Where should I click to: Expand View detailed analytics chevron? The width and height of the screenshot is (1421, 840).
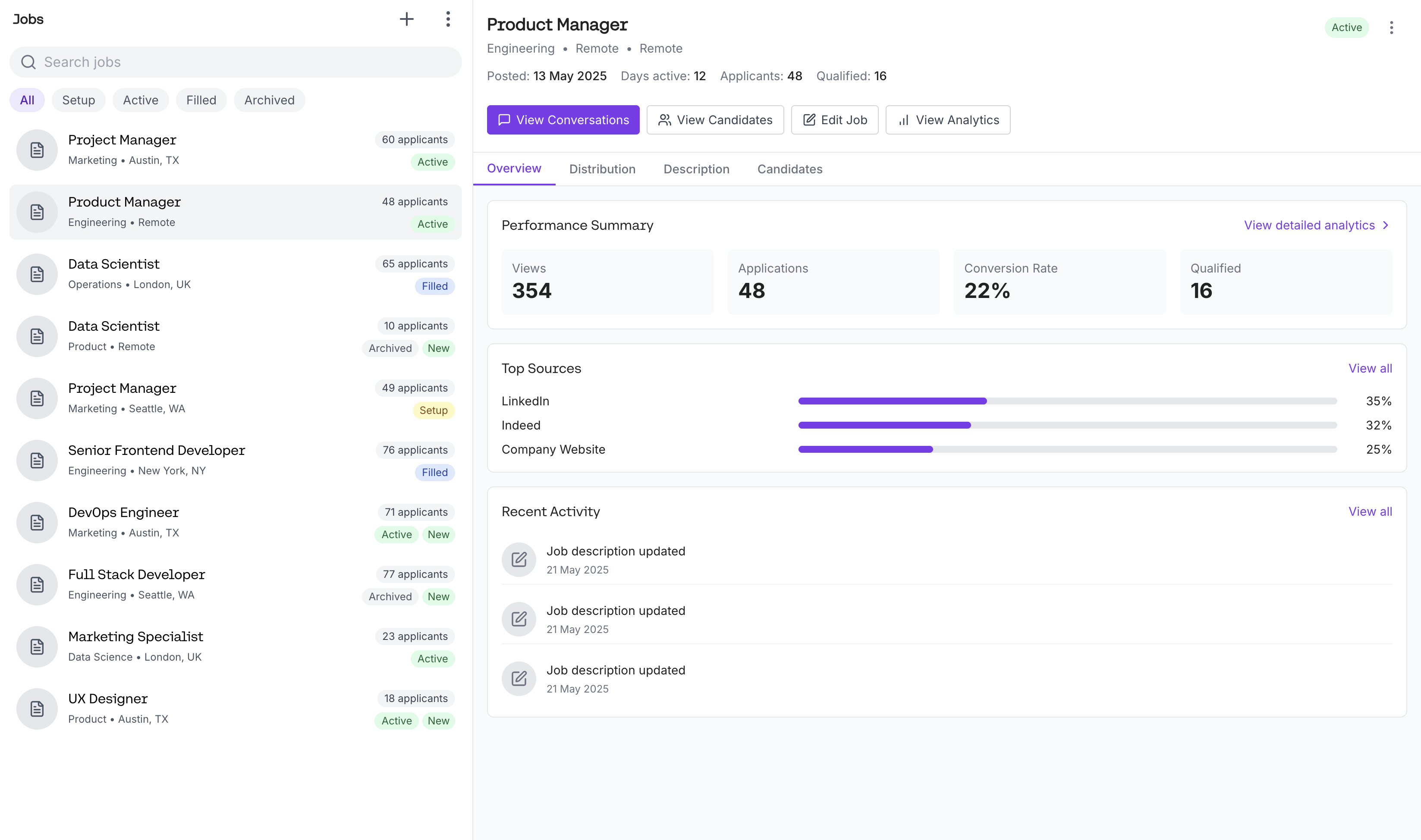tap(1385, 225)
